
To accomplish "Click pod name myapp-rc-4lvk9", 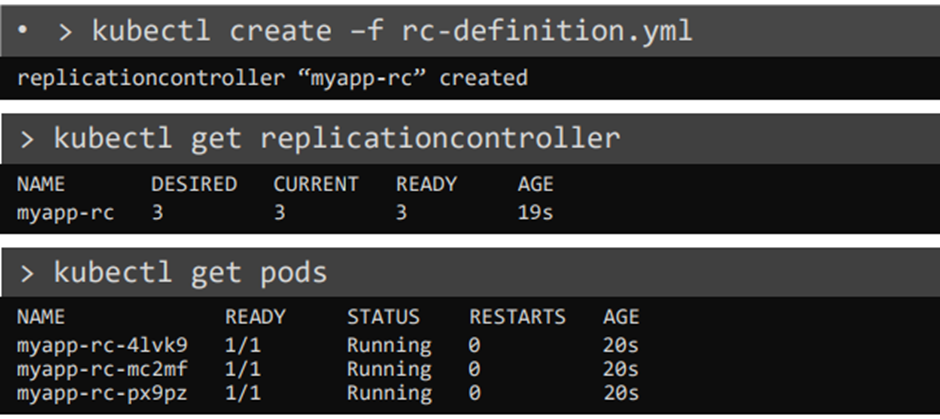I will 103,345.
